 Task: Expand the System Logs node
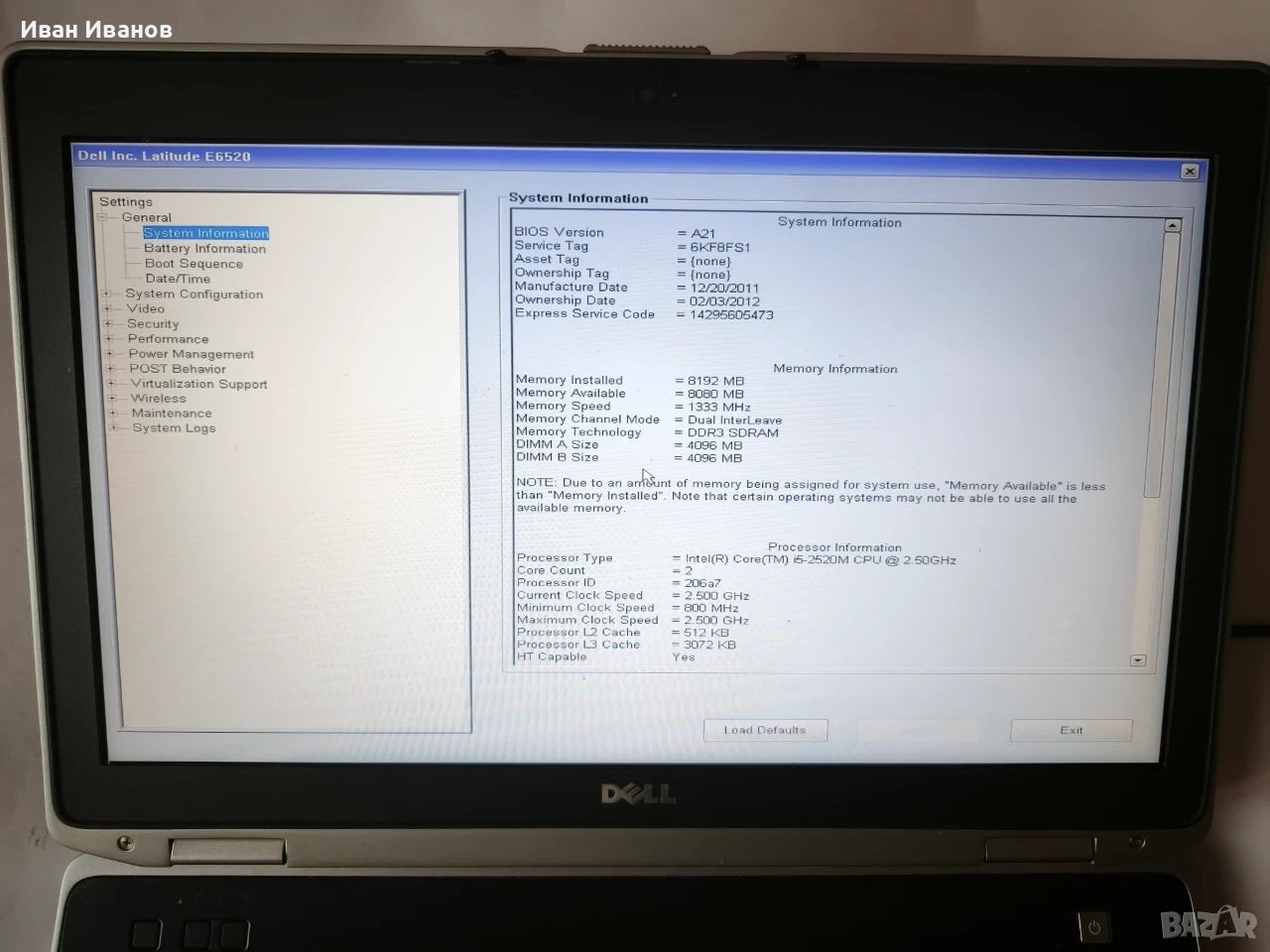pos(115,428)
